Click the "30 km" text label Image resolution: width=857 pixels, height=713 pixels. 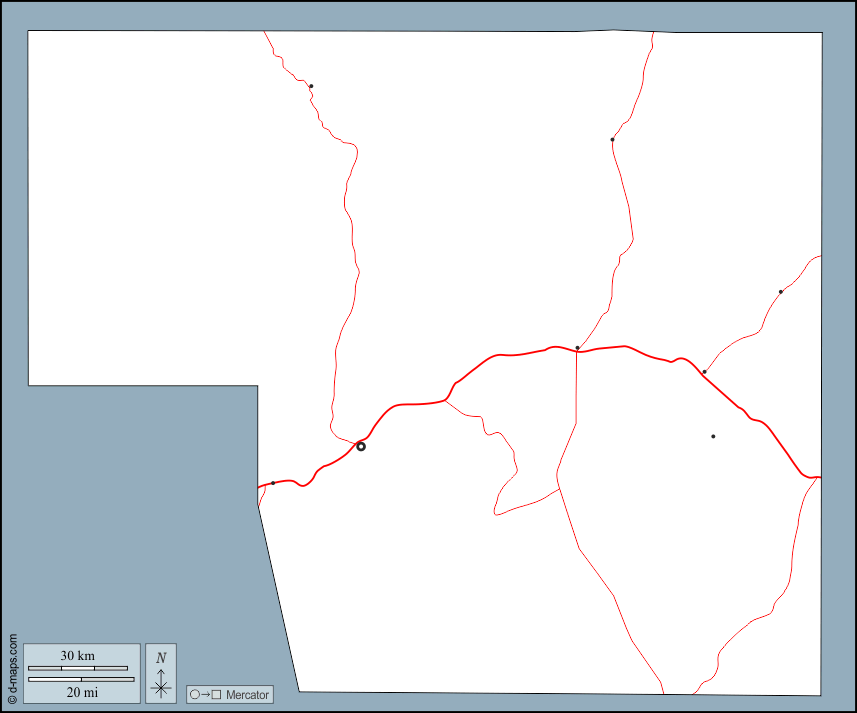(77, 656)
